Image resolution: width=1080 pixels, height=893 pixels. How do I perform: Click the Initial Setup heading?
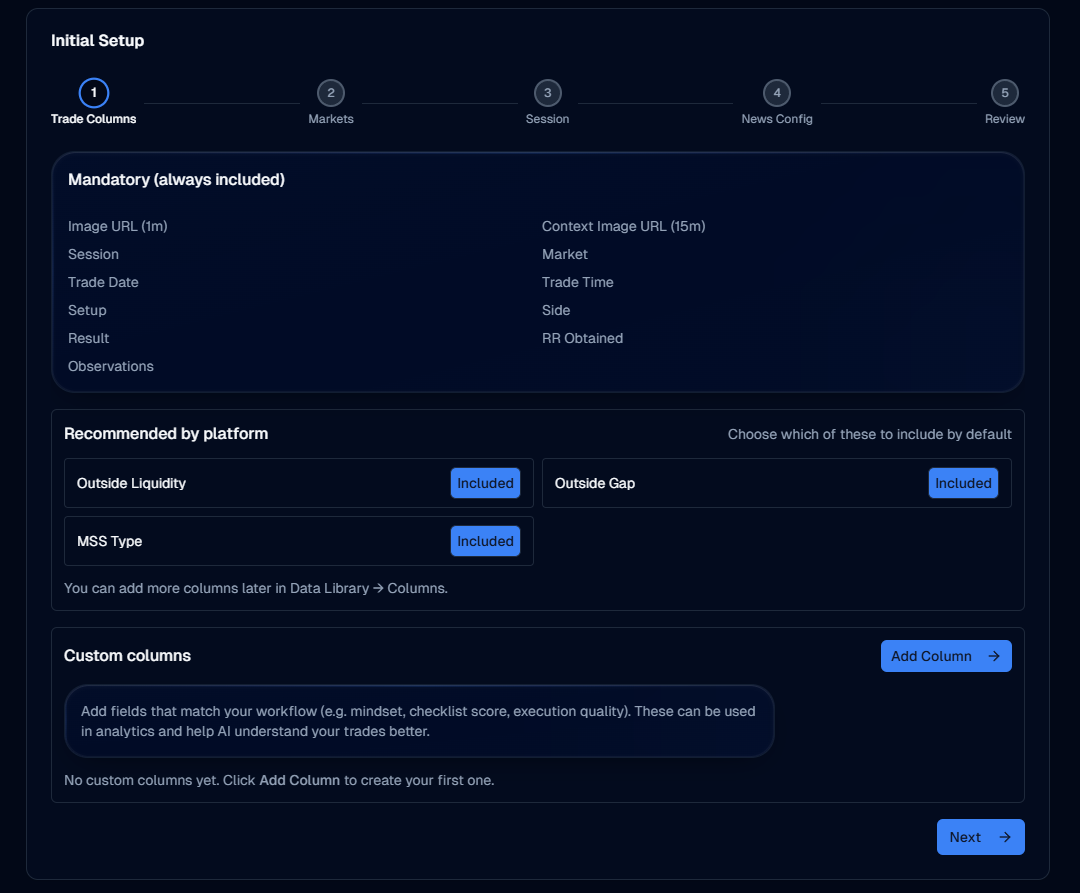coord(98,41)
